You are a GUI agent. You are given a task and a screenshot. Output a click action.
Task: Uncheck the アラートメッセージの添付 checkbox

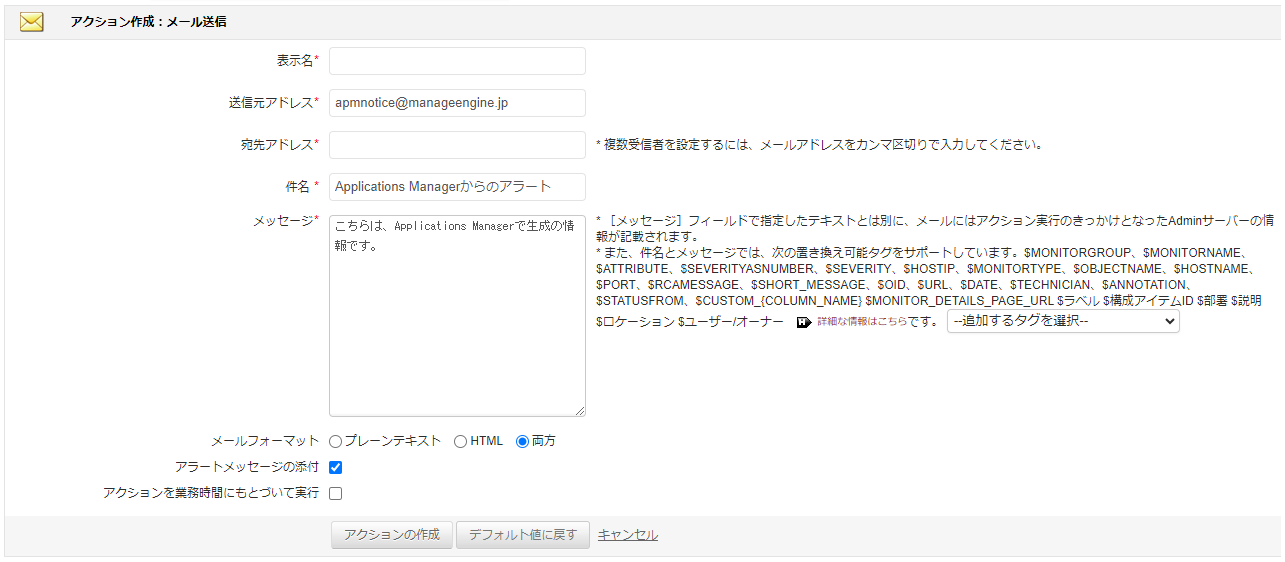click(x=336, y=467)
